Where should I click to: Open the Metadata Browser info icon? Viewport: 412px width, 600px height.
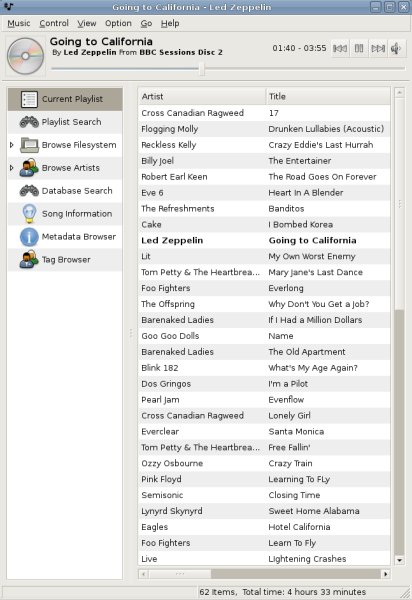click(29, 237)
